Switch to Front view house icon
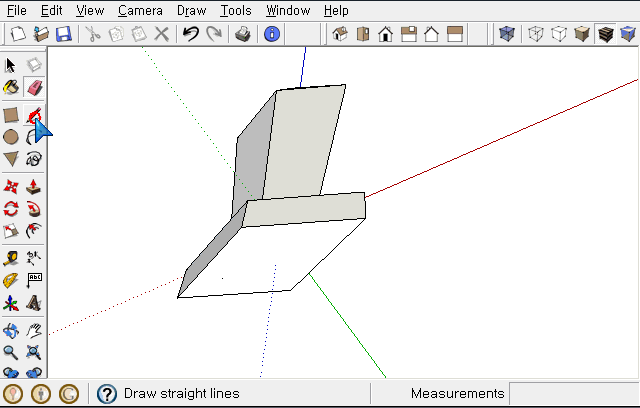 (x=386, y=34)
